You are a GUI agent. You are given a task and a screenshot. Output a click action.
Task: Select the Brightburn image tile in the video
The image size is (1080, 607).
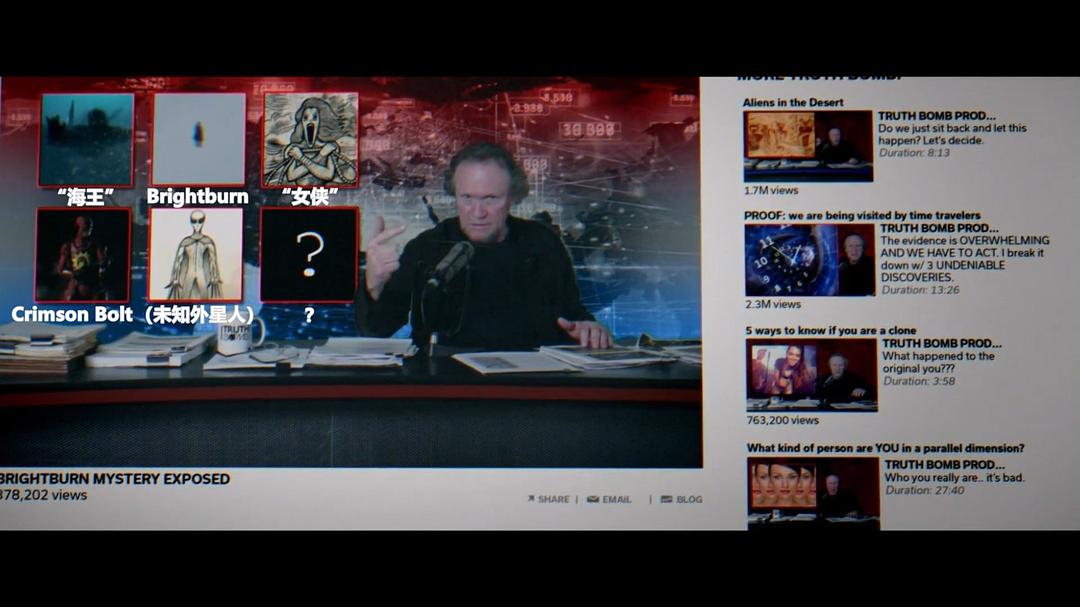click(x=198, y=138)
